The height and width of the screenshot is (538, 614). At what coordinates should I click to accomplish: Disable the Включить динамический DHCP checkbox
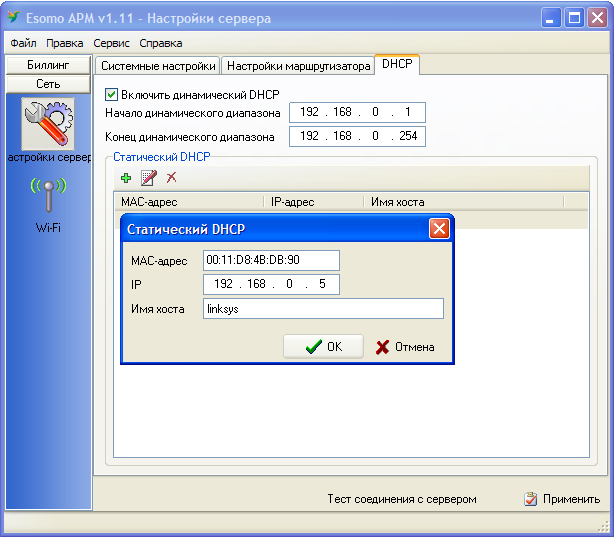(x=112, y=94)
